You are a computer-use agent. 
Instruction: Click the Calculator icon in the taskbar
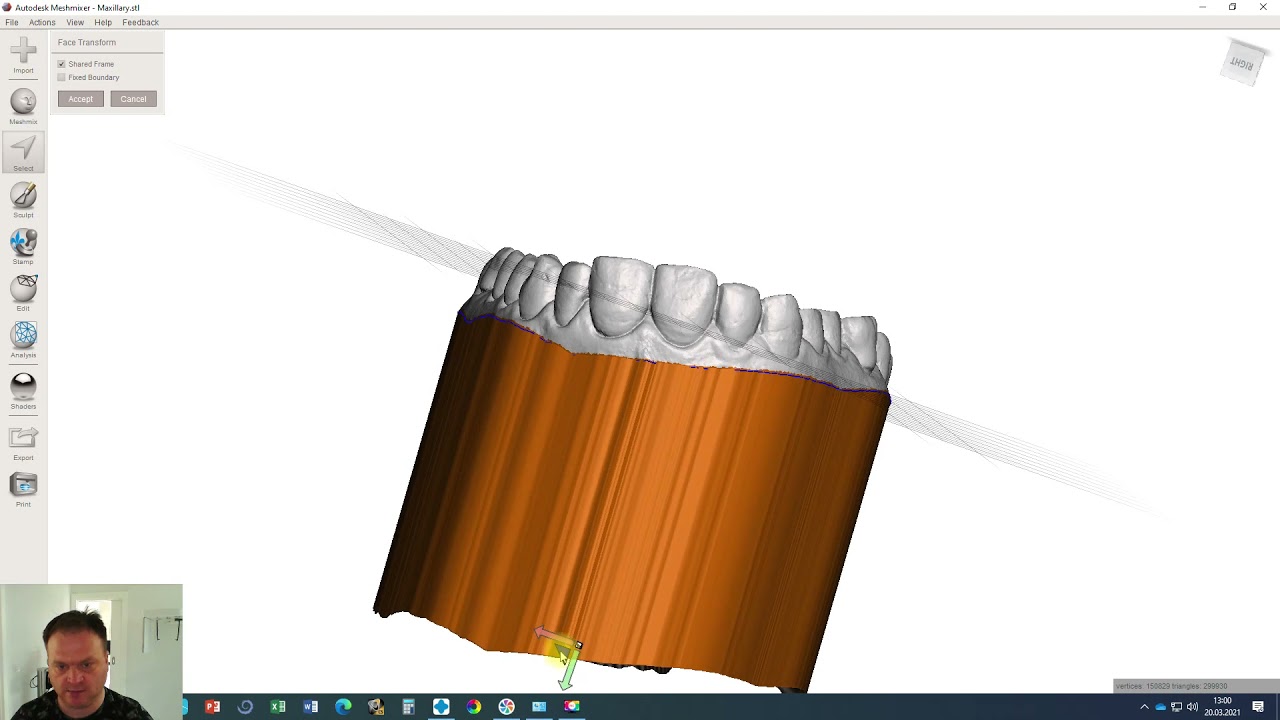[x=408, y=707]
